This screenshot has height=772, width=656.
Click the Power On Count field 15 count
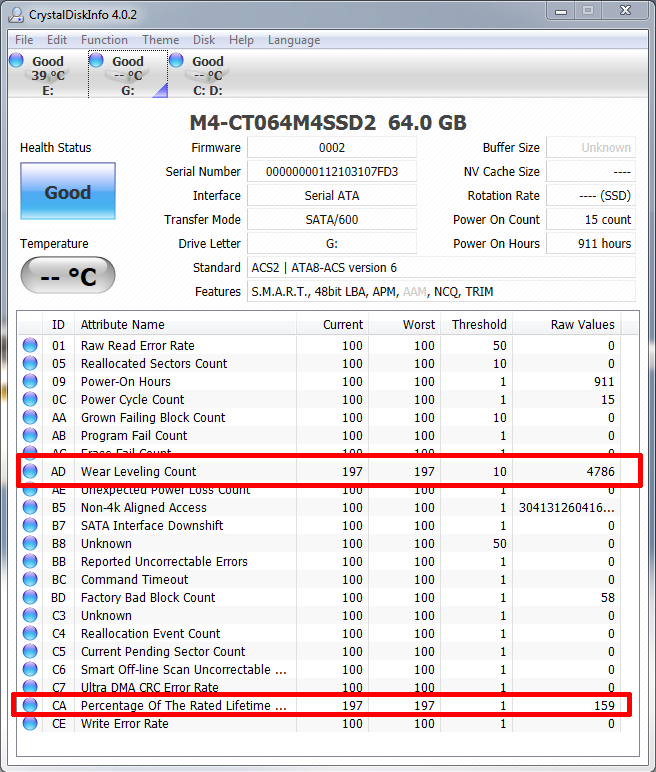[591, 220]
